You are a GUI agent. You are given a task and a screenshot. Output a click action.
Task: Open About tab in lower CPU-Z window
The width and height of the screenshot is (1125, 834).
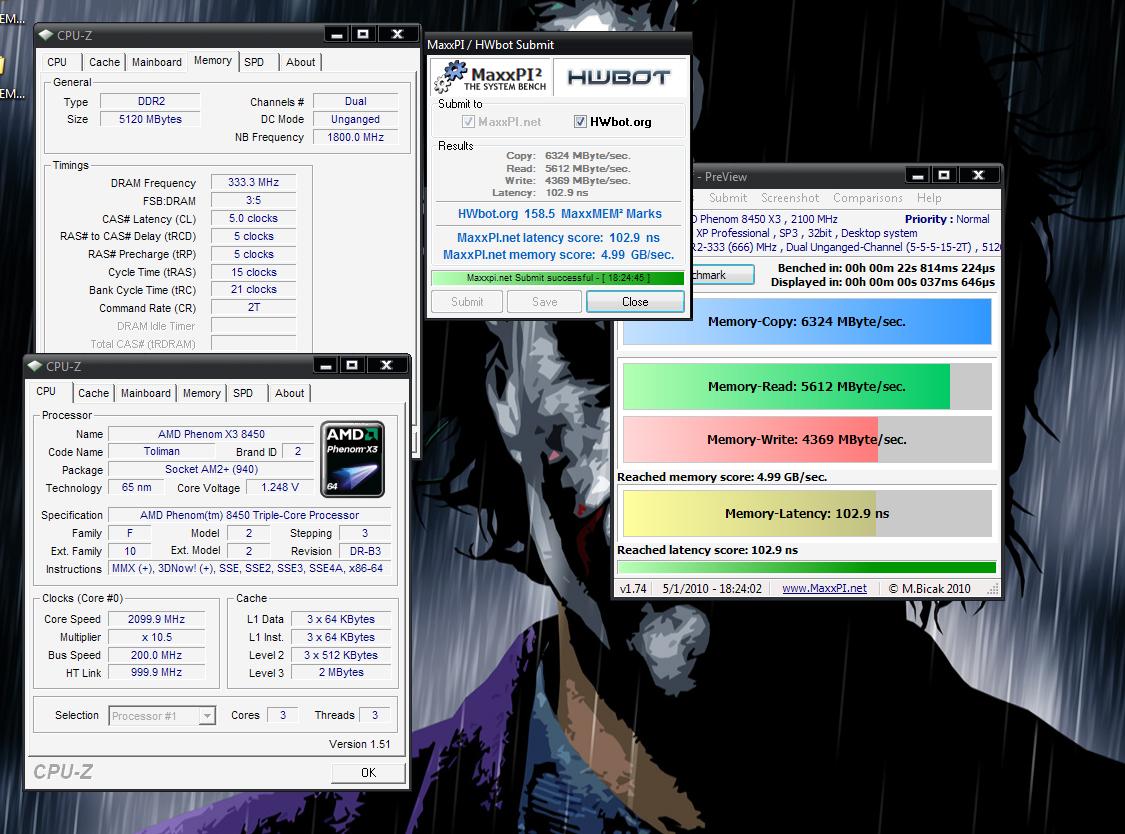pos(289,393)
